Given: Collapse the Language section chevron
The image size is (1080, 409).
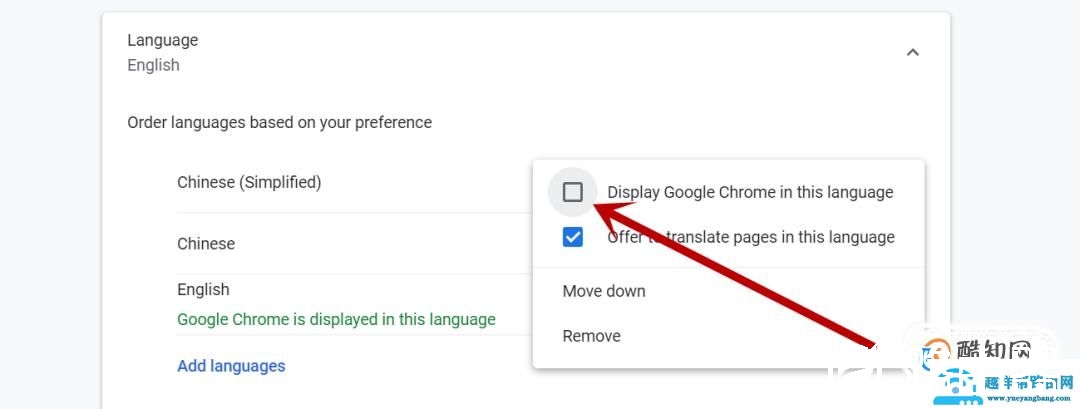Looking at the screenshot, I should [912, 52].
